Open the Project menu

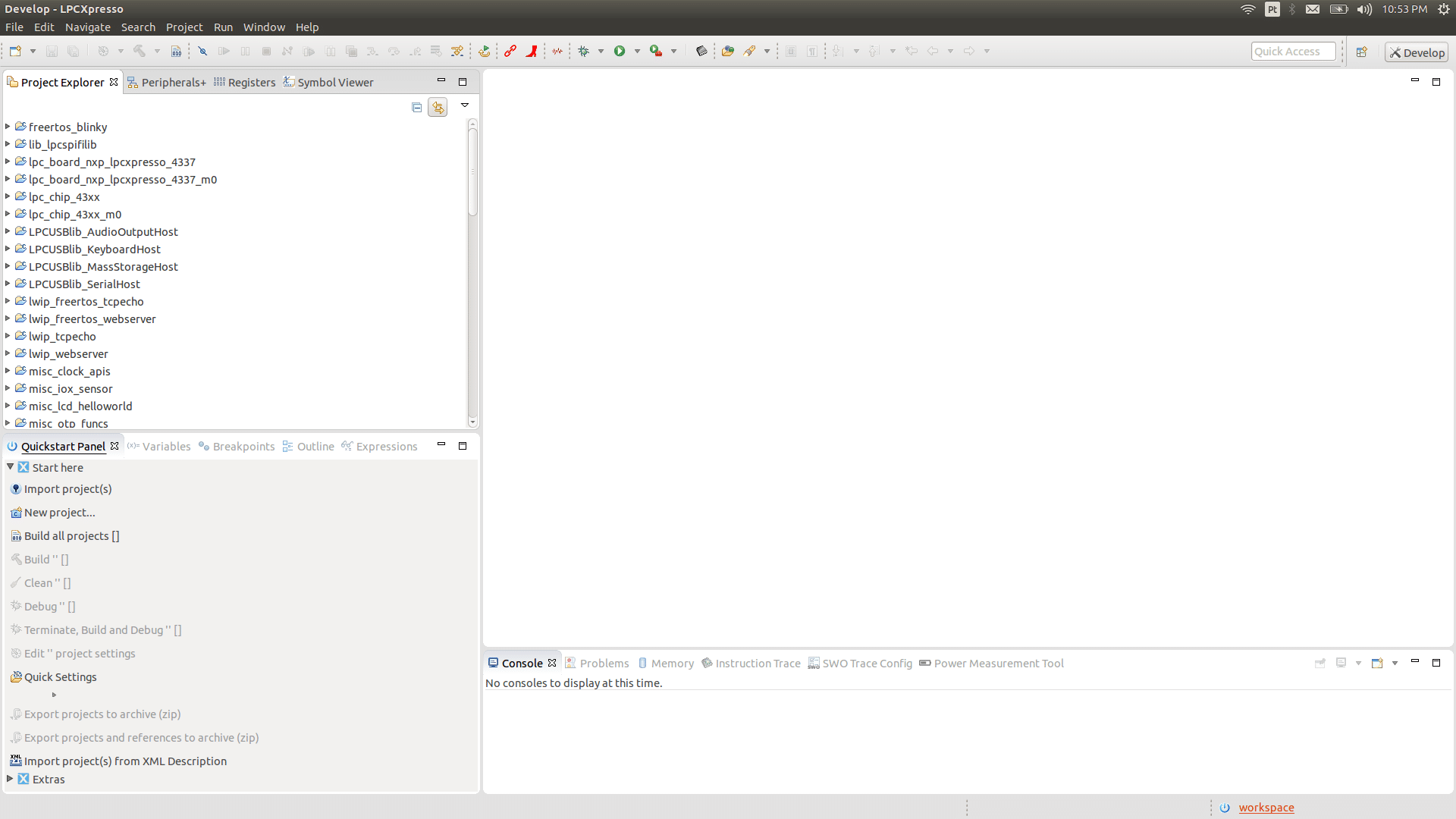[x=184, y=27]
